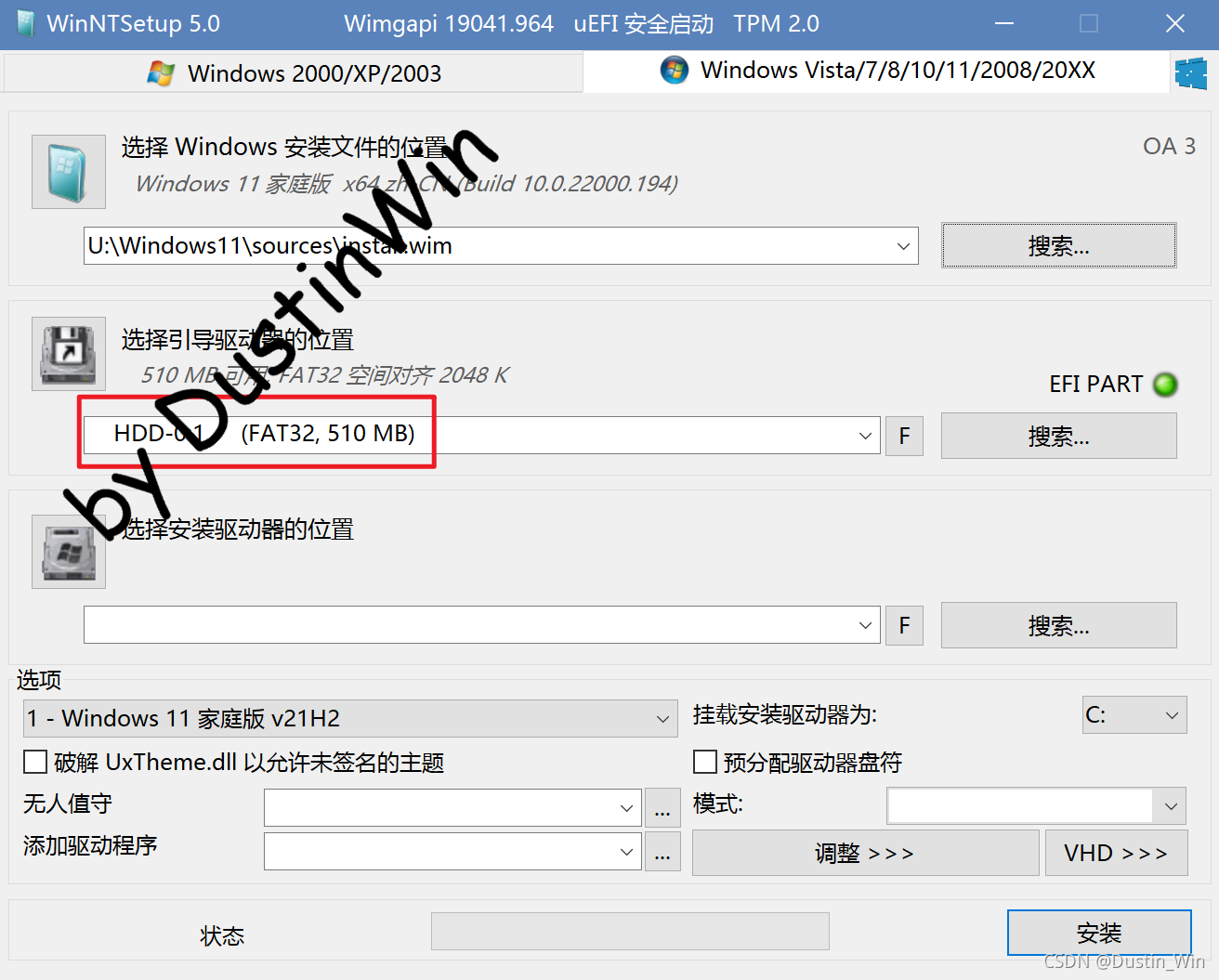
Task: Click the installation drive hard disk icon
Action: tap(69, 552)
